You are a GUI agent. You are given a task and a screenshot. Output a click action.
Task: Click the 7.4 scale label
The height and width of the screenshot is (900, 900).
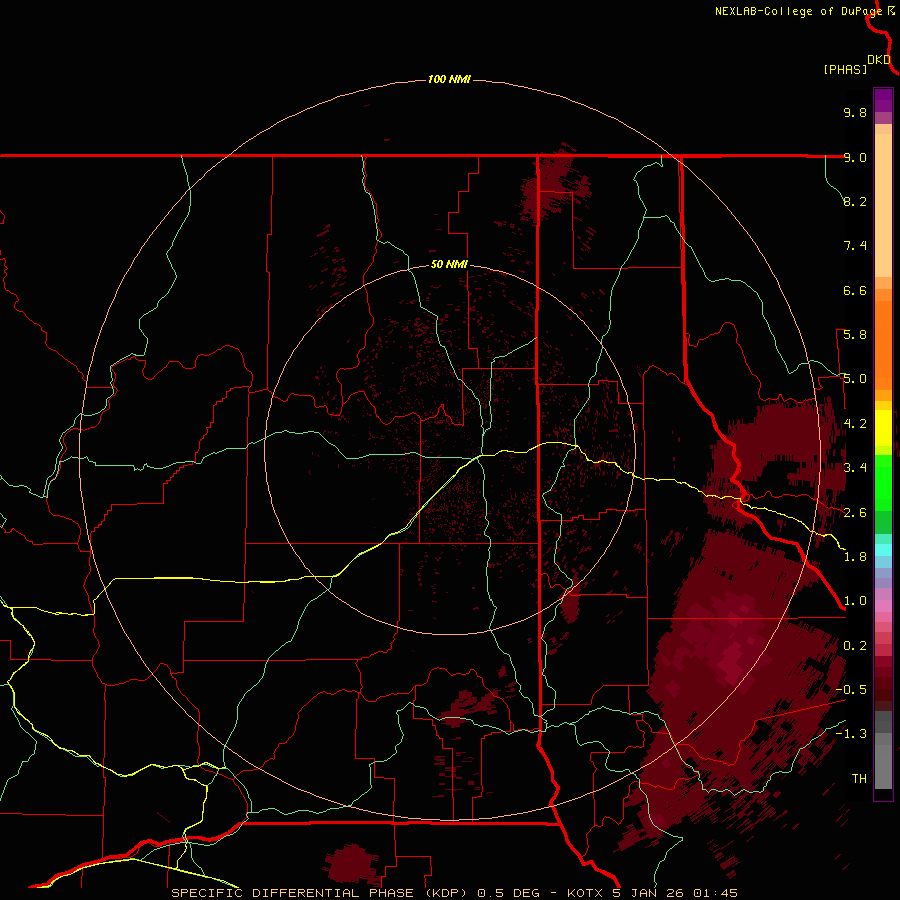coord(855,246)
